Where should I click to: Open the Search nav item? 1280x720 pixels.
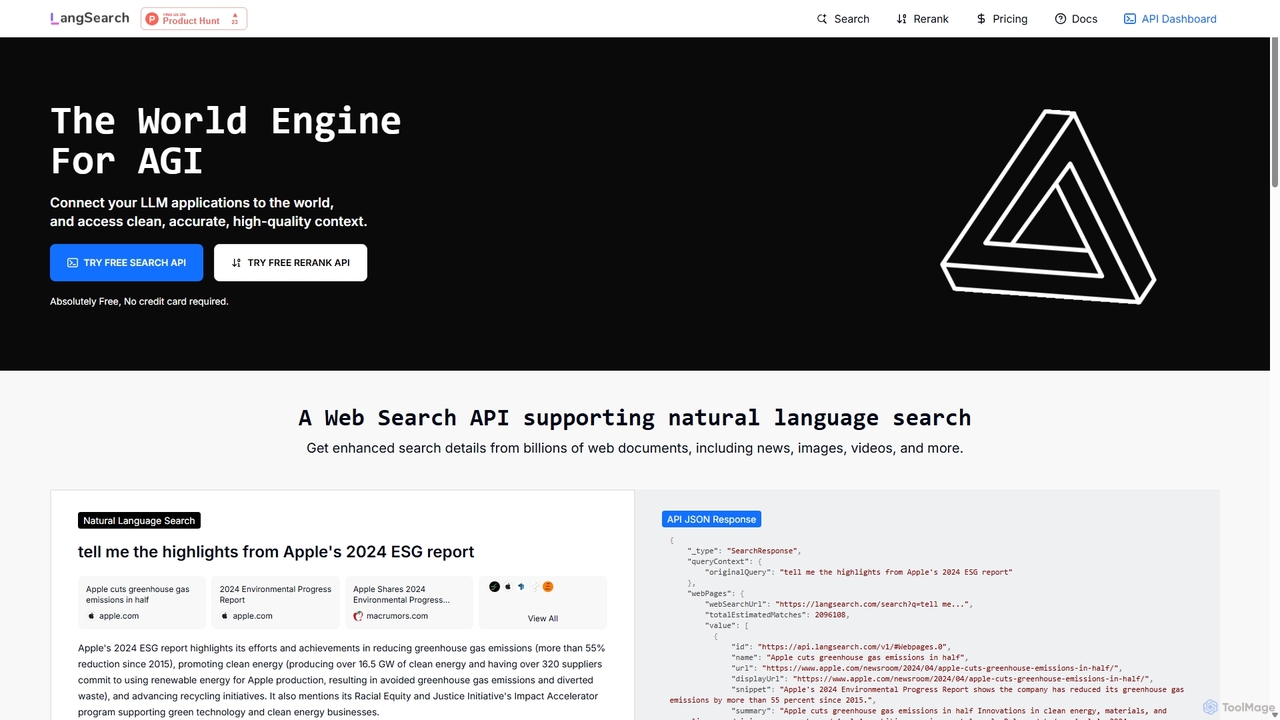(843, 19)
